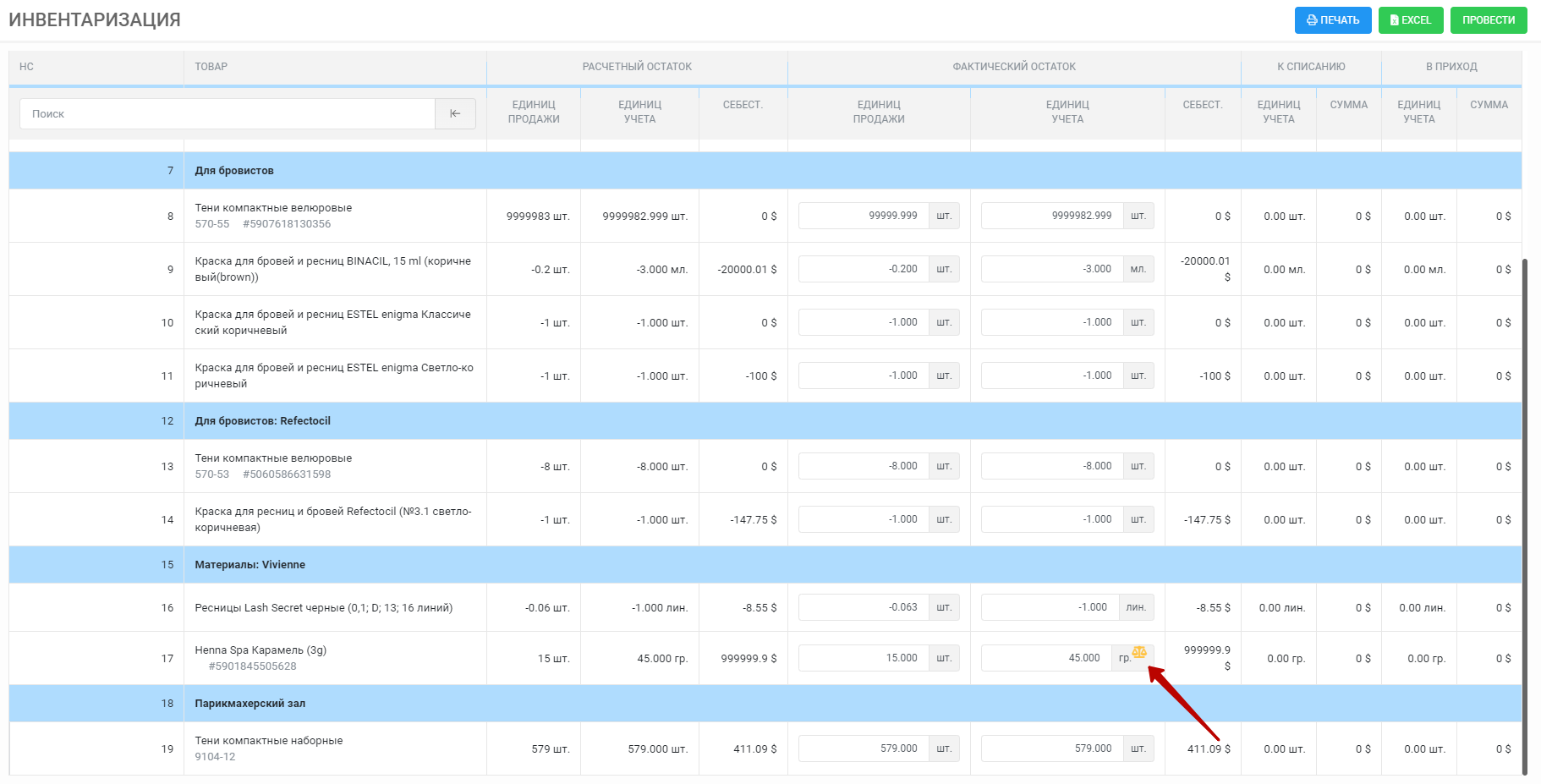
Task: Edit actual sale units for ESTEL enigma Светло-коричневый
Action: coord(864,376)
